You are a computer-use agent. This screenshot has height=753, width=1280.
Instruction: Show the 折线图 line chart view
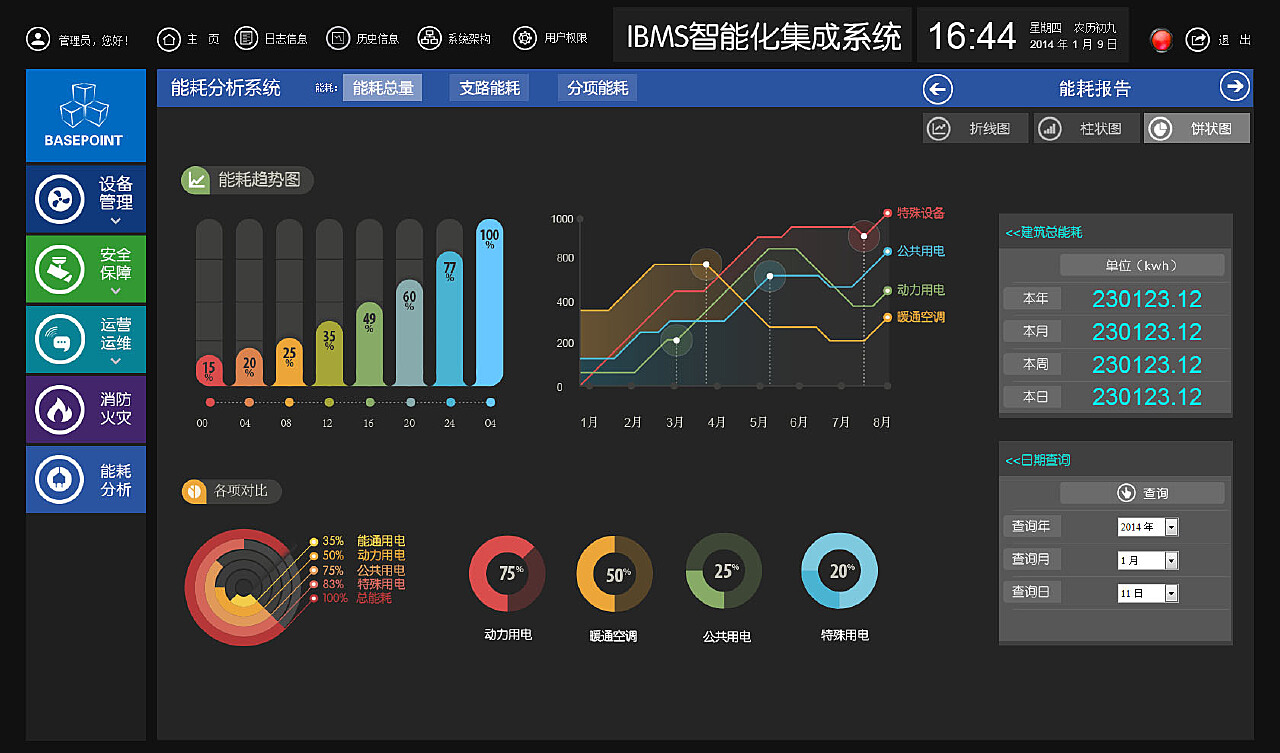pos(976,129)
